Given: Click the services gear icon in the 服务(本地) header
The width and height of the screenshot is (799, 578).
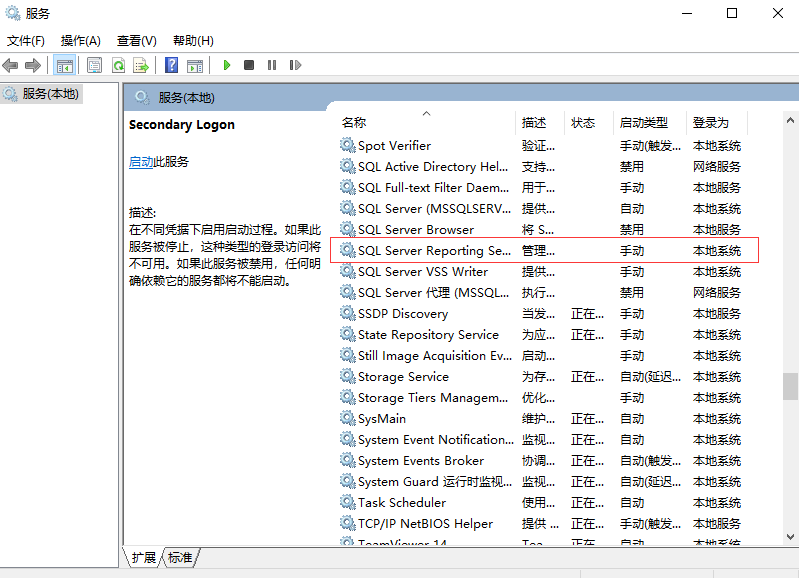Looking at the screenshot, I should tap(142, 97).
